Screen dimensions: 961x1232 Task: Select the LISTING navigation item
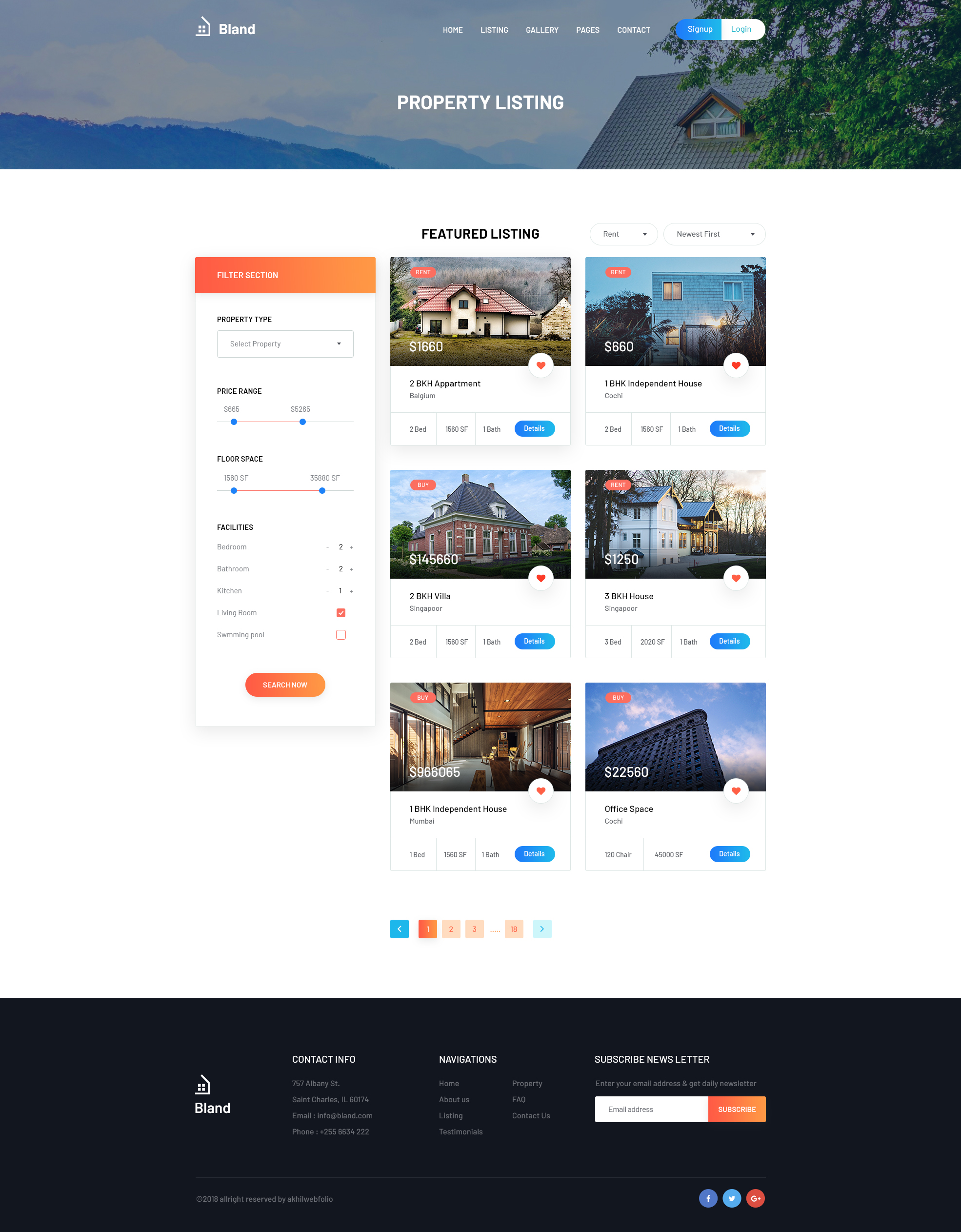click(494, 30)
